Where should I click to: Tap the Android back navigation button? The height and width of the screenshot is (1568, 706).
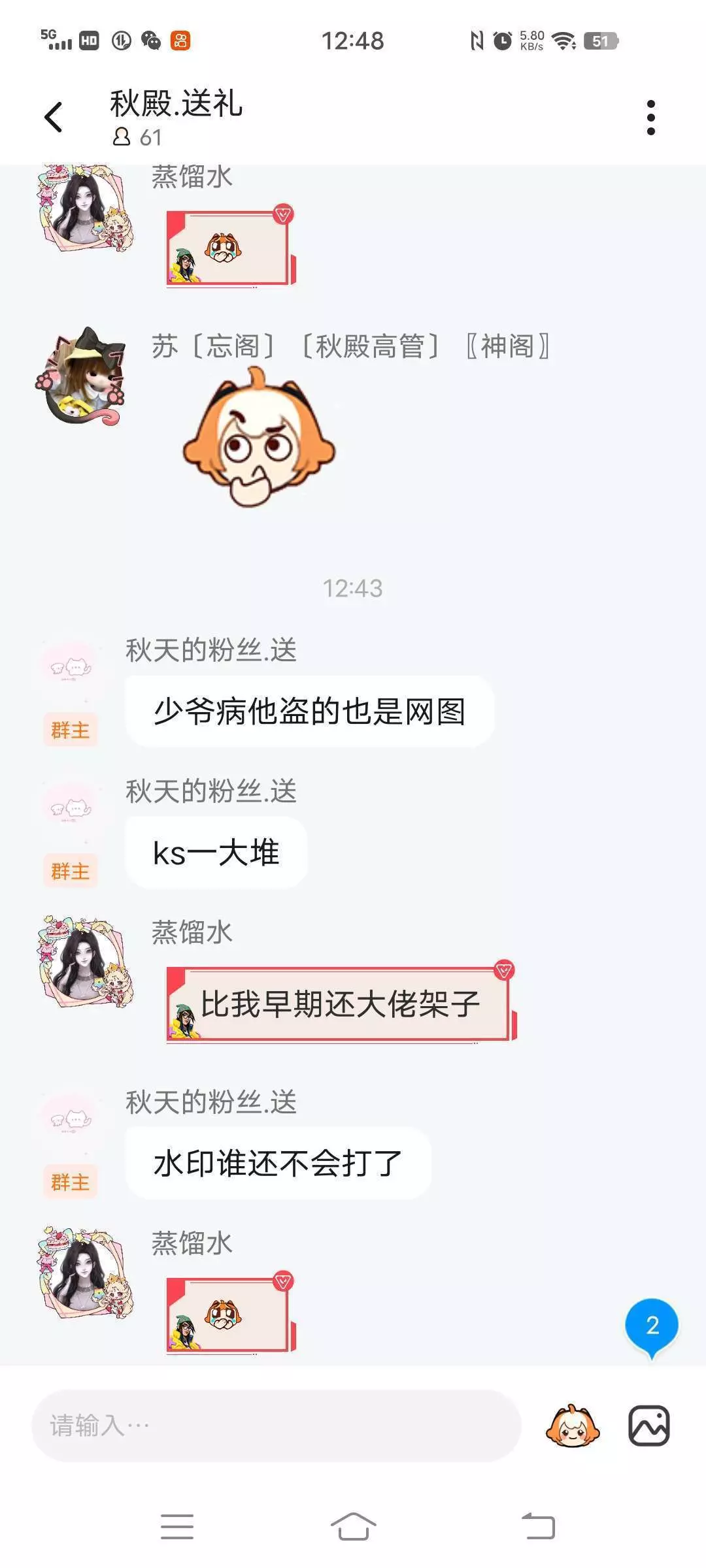(538, 1526)
